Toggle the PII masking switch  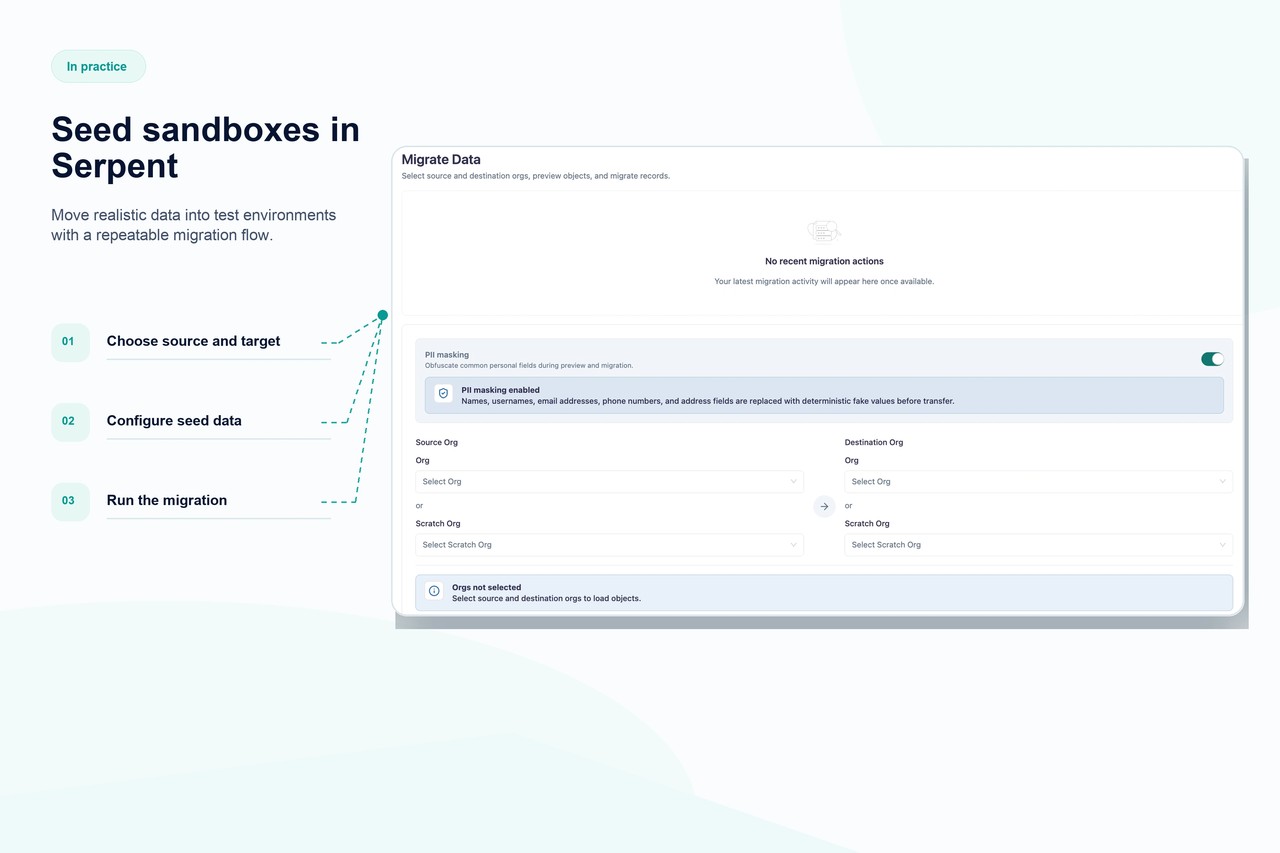(x=1212, y=359)
